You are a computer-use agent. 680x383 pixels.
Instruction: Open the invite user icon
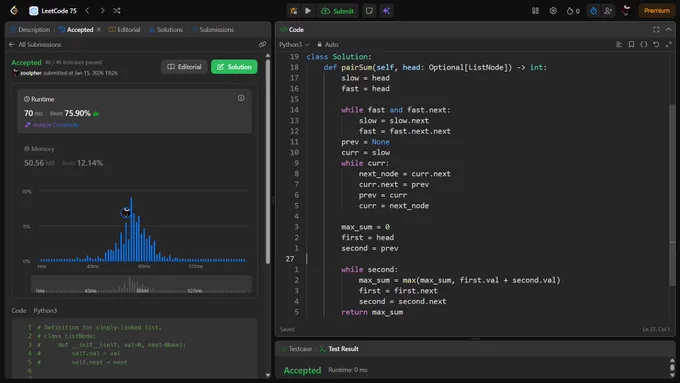pos(608,11)
